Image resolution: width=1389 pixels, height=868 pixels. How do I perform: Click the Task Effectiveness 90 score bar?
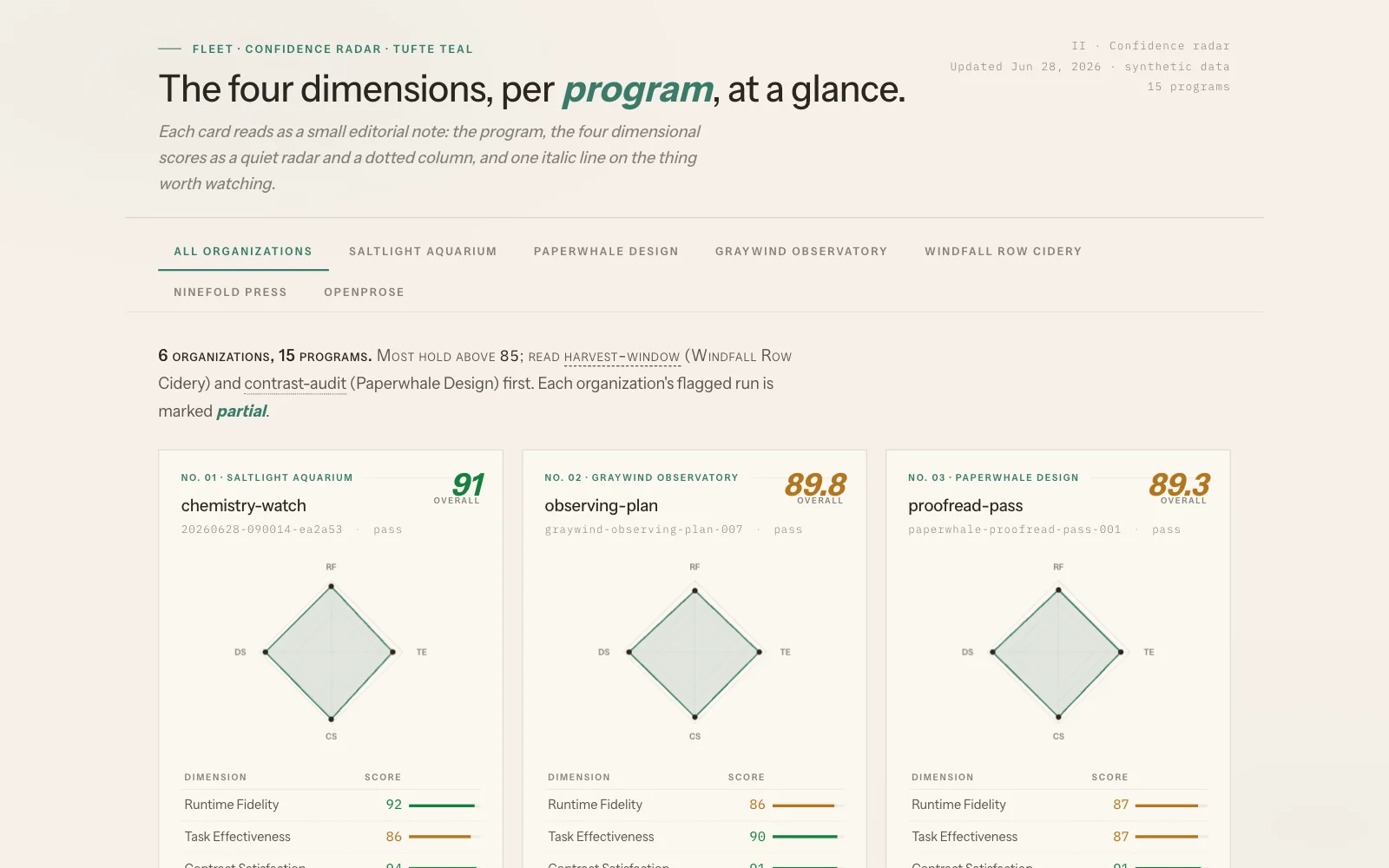(806, 837)
